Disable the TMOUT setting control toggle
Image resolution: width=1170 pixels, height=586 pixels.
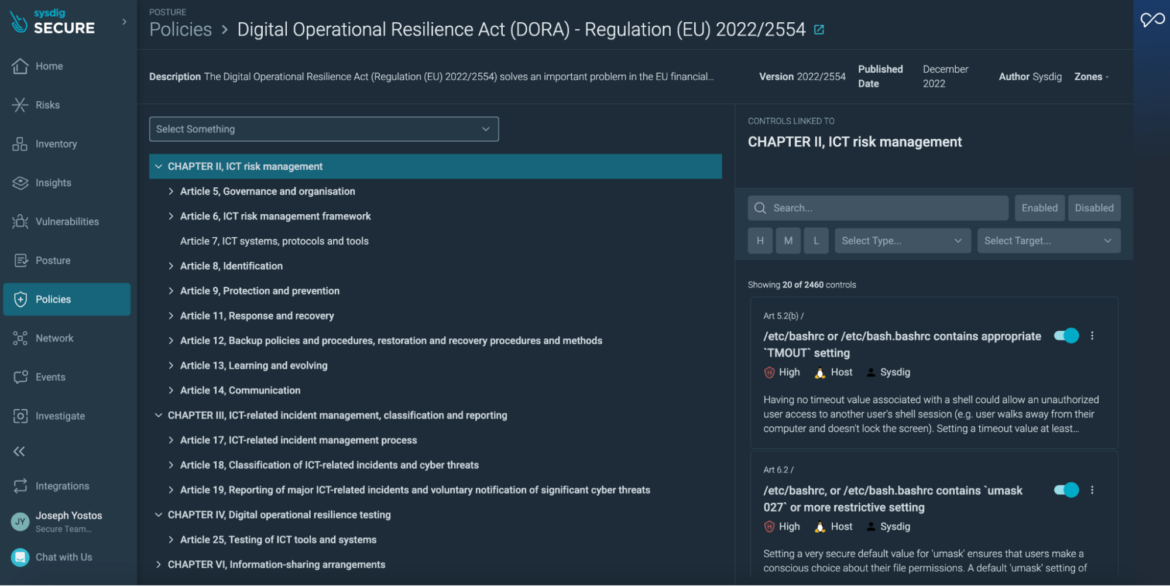pyautogui.click(x=1066, y=336)
